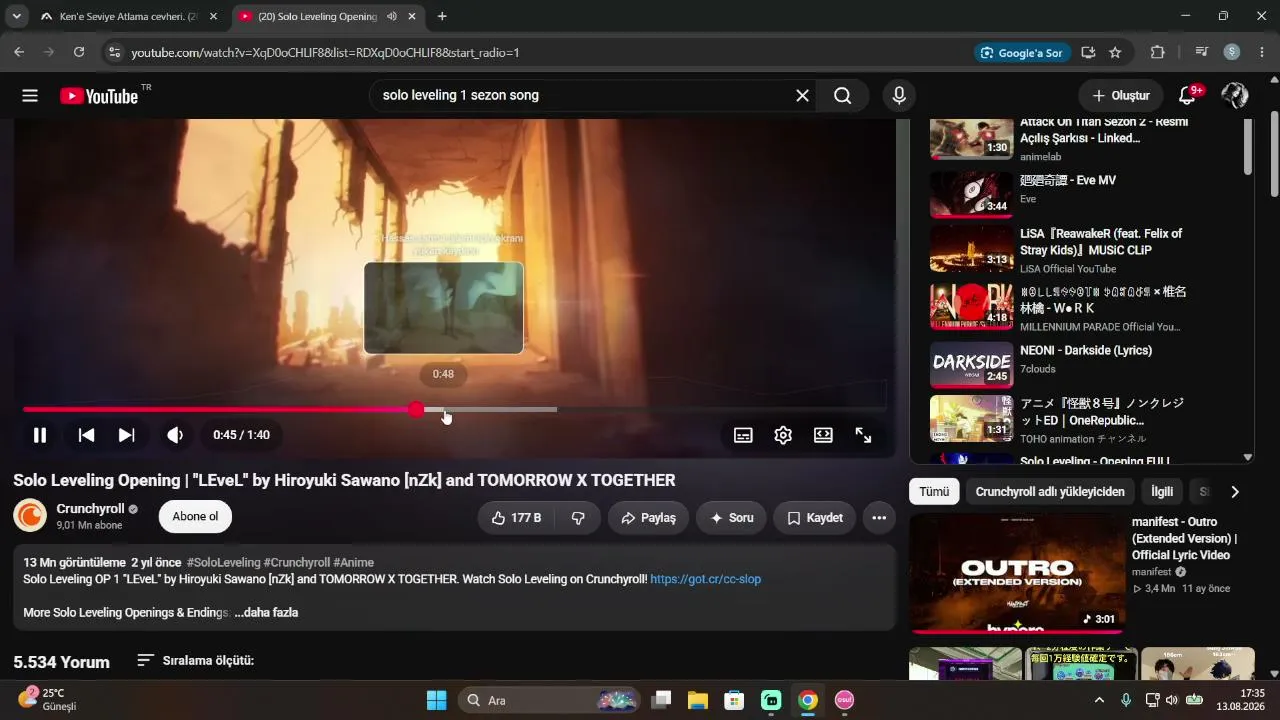The image size is (1280, 720).
Task: Open the manifest Outro Extended Version thumbnail
Action: click(1016, 573)
